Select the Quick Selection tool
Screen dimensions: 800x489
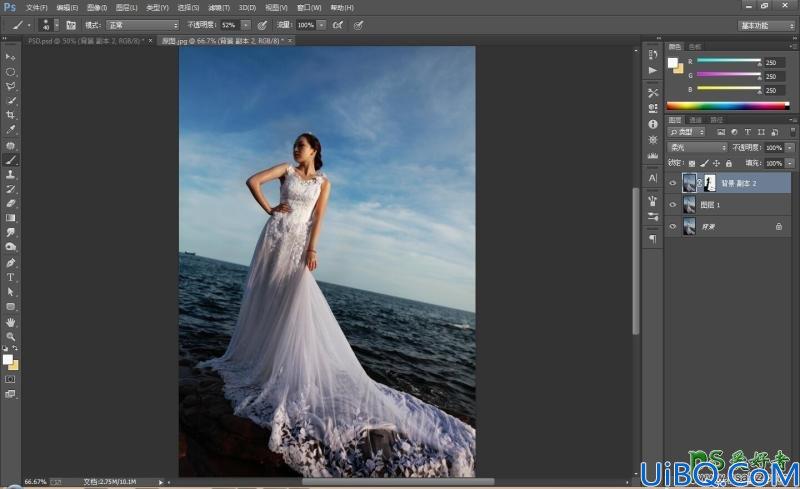(x=10, y=101)
